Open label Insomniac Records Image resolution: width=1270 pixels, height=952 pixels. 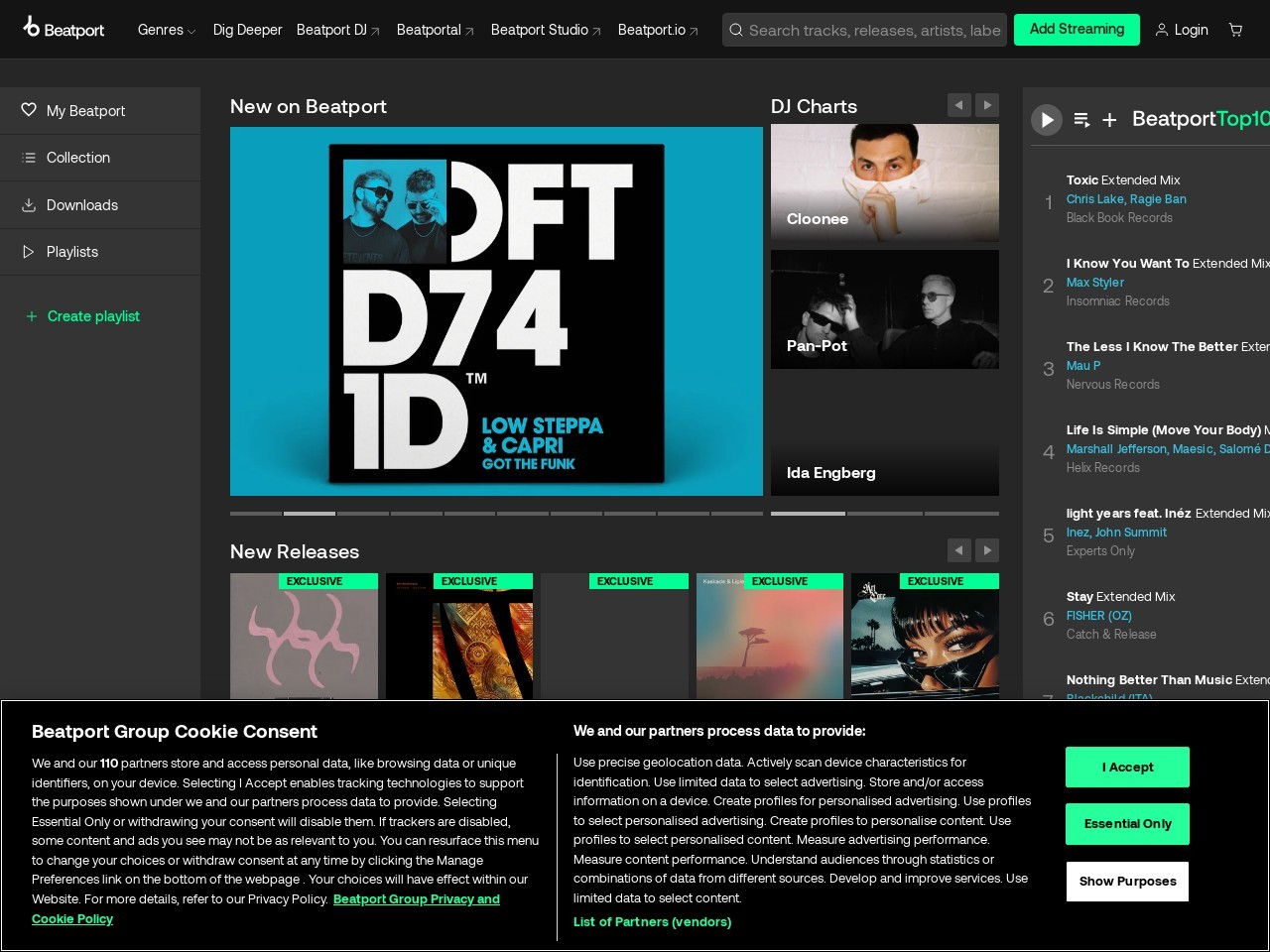point(1118,301)
